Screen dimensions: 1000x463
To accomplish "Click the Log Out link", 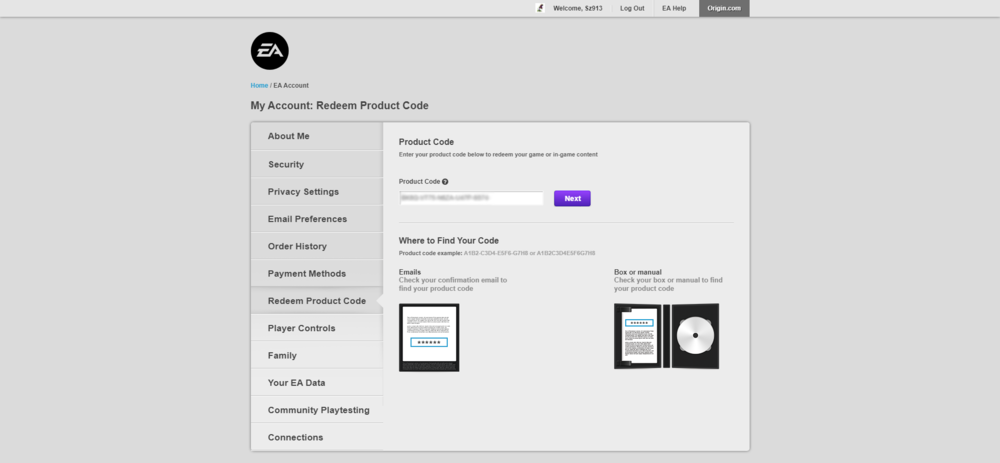I will pos(632,8).
